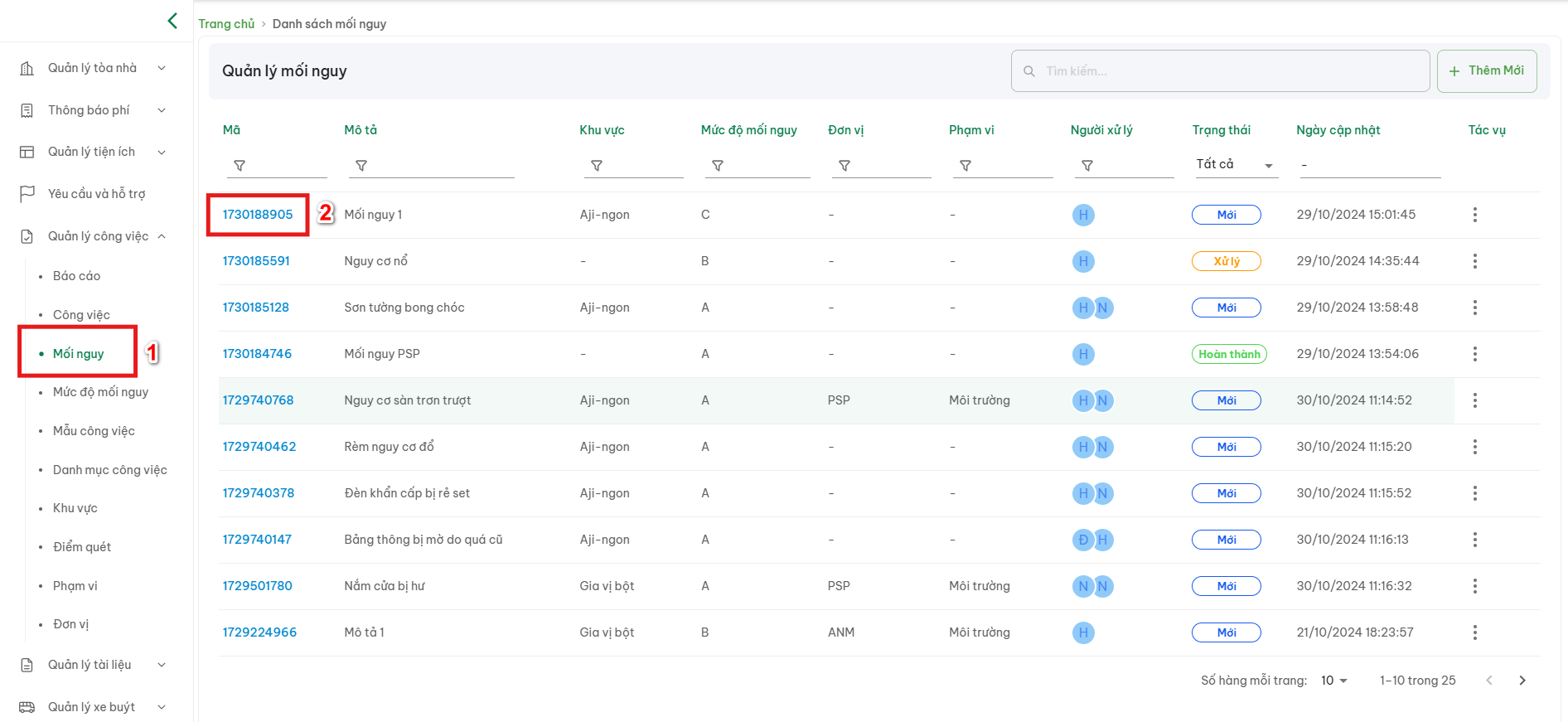Image resolution: width=1568 pixels, height=722 pixels.
Task: Open hazard code 1730188905
Action: click(258, 215)
